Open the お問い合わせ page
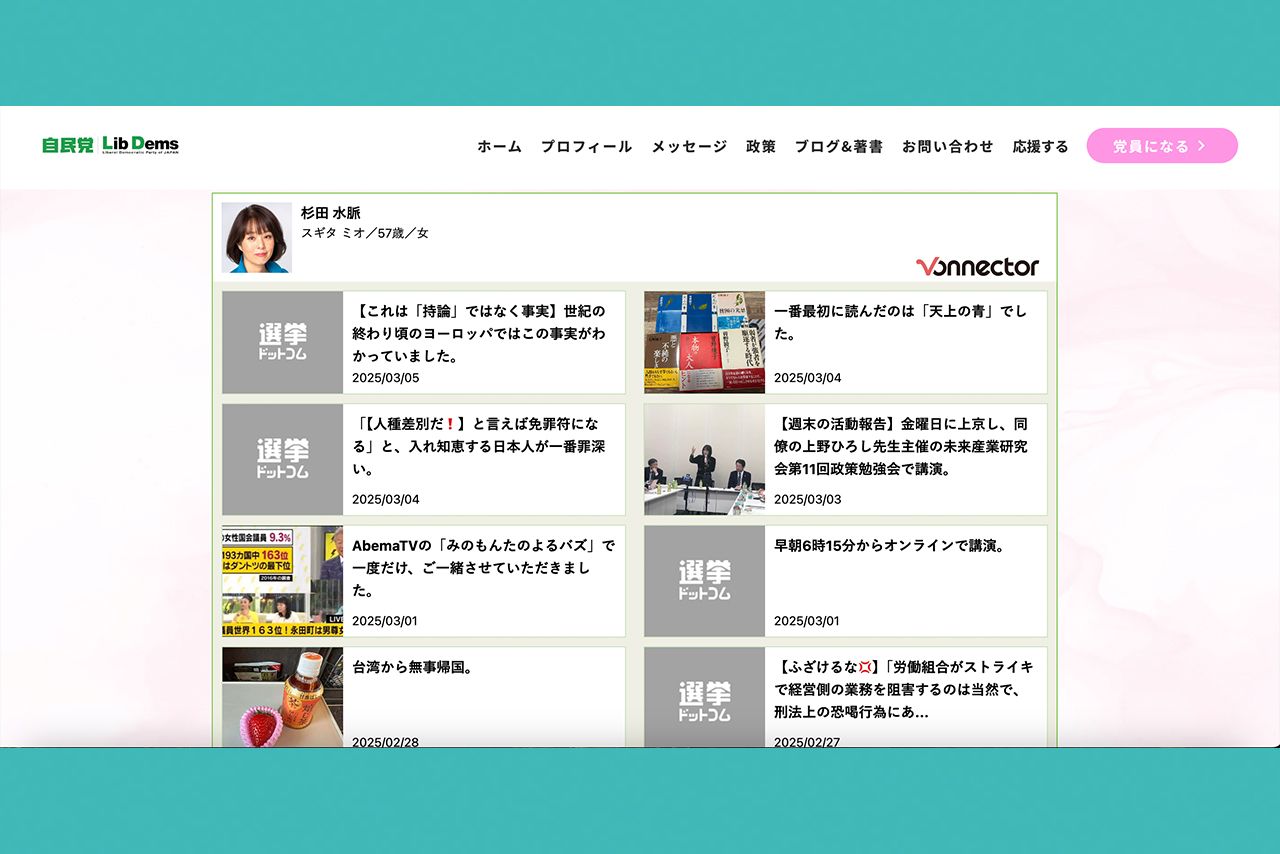Viewport: 1280px width, 854px height. [947, 146]
